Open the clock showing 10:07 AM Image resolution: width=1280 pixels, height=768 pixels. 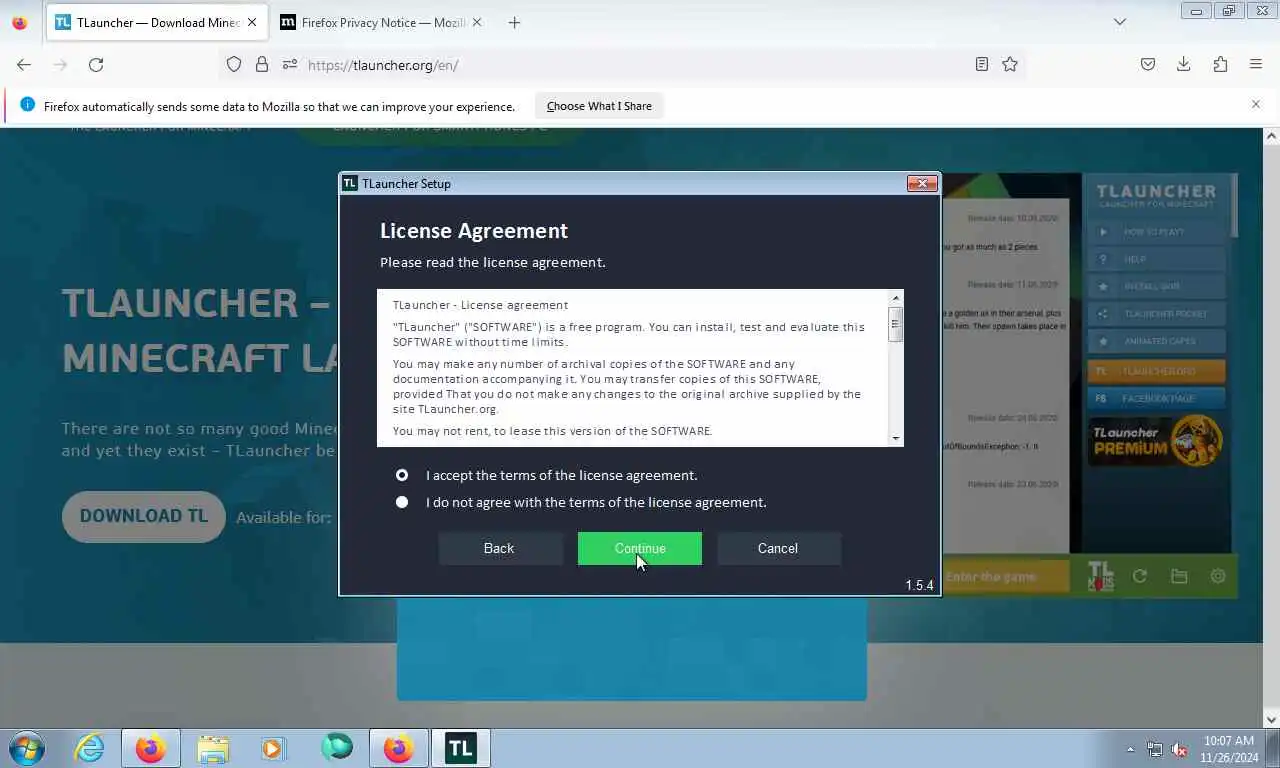(1229, 749)
